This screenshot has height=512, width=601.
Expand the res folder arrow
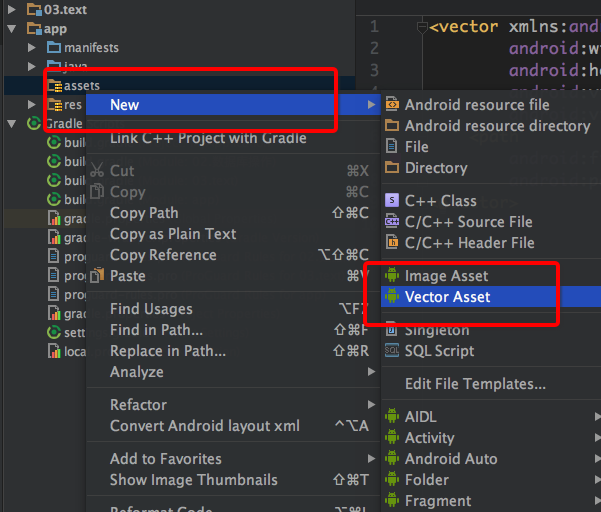point(31,104)
